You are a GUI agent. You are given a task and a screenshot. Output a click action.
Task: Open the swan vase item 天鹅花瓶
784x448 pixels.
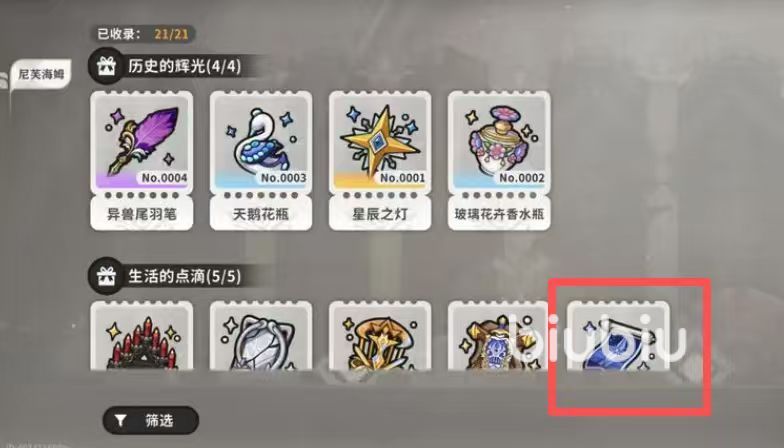tap(260, 160)
